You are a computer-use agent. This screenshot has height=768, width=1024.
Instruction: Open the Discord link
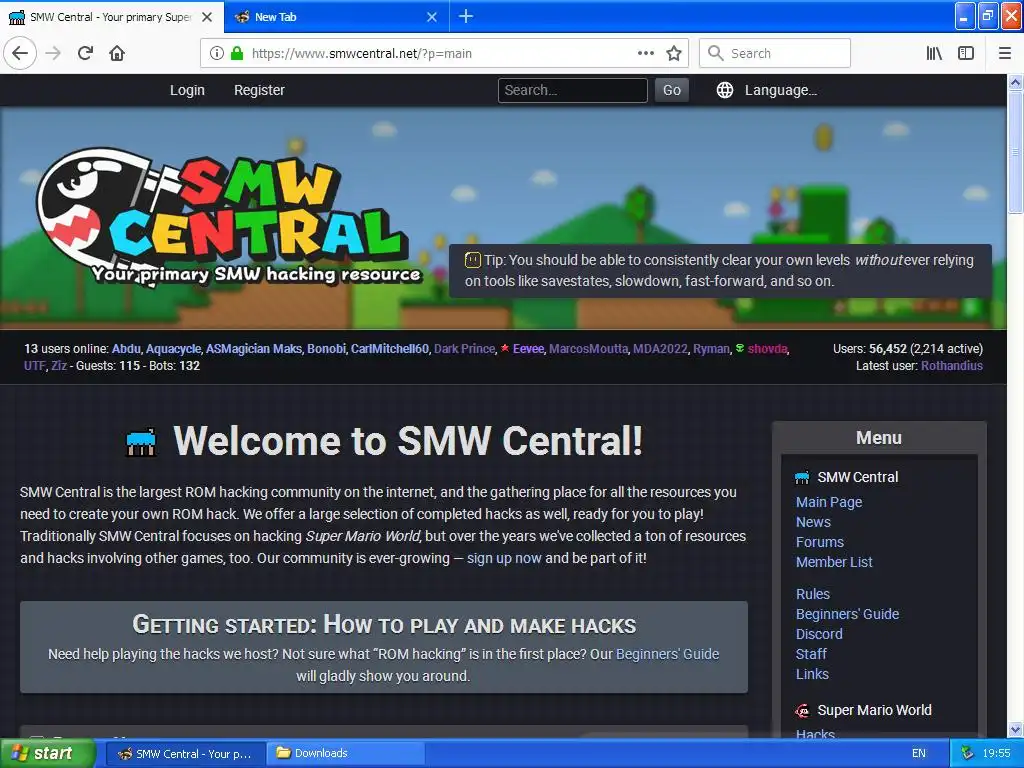pos(819,634)
